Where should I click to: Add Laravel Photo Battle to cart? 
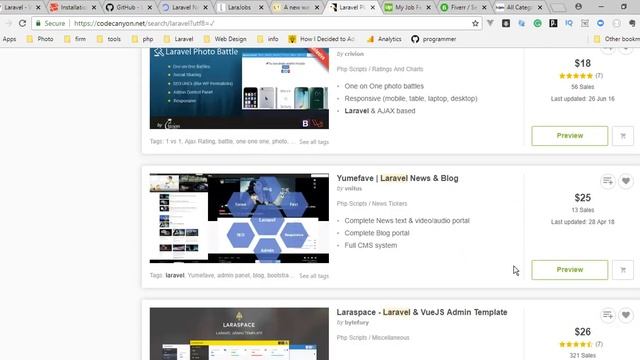623,136
